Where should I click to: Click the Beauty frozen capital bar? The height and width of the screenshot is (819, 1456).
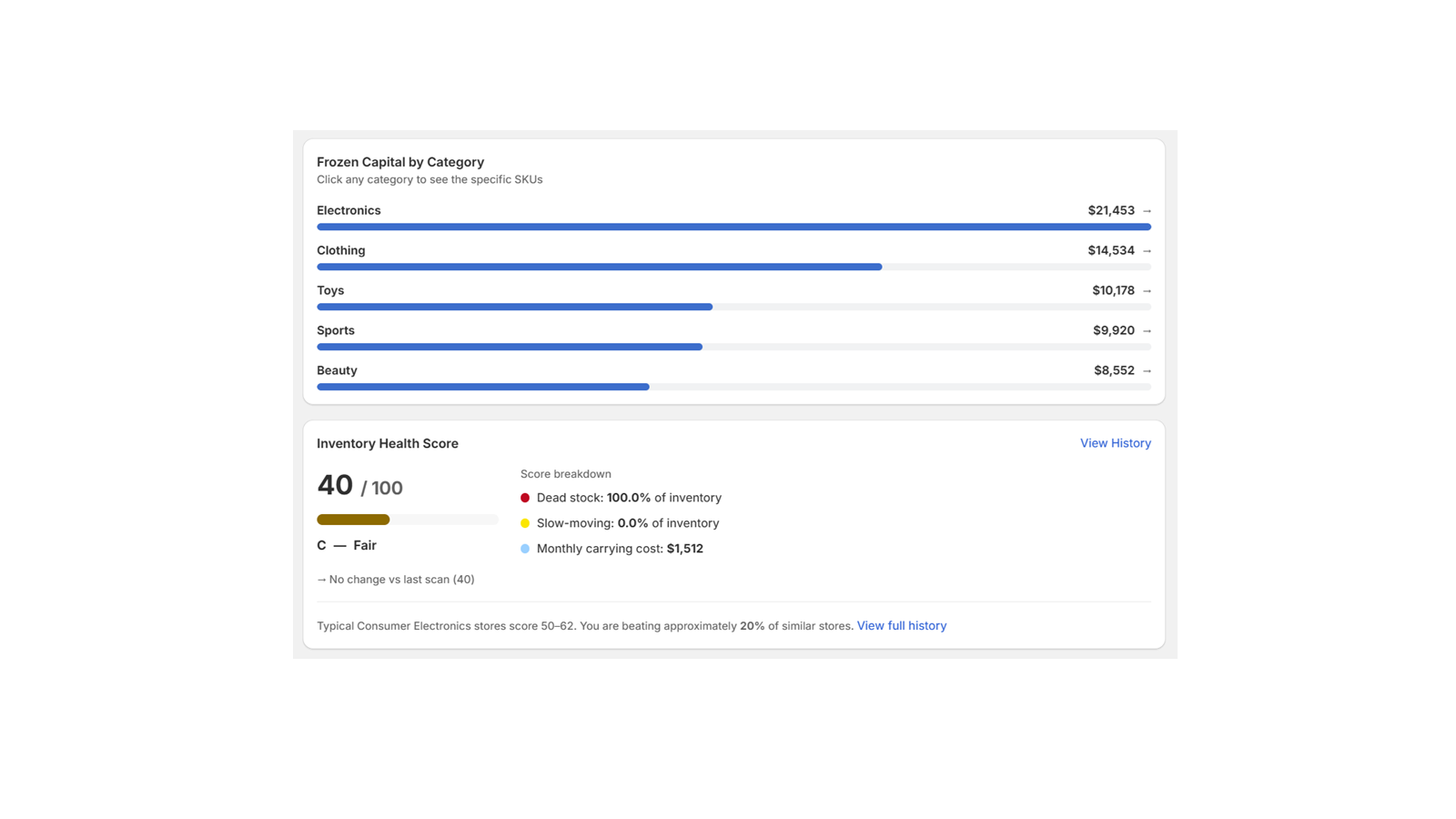pyautogui.click(x=733, y=387)
